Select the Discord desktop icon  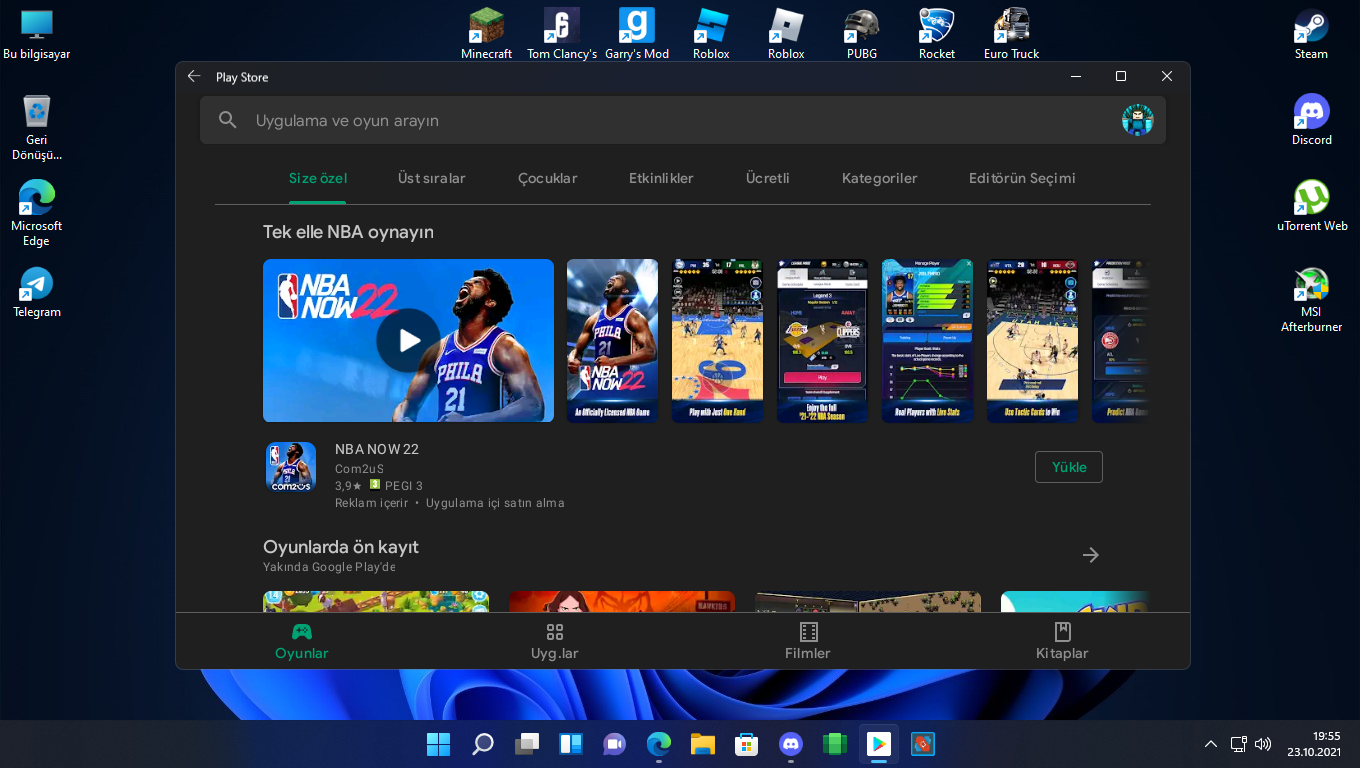[1311, 120]
